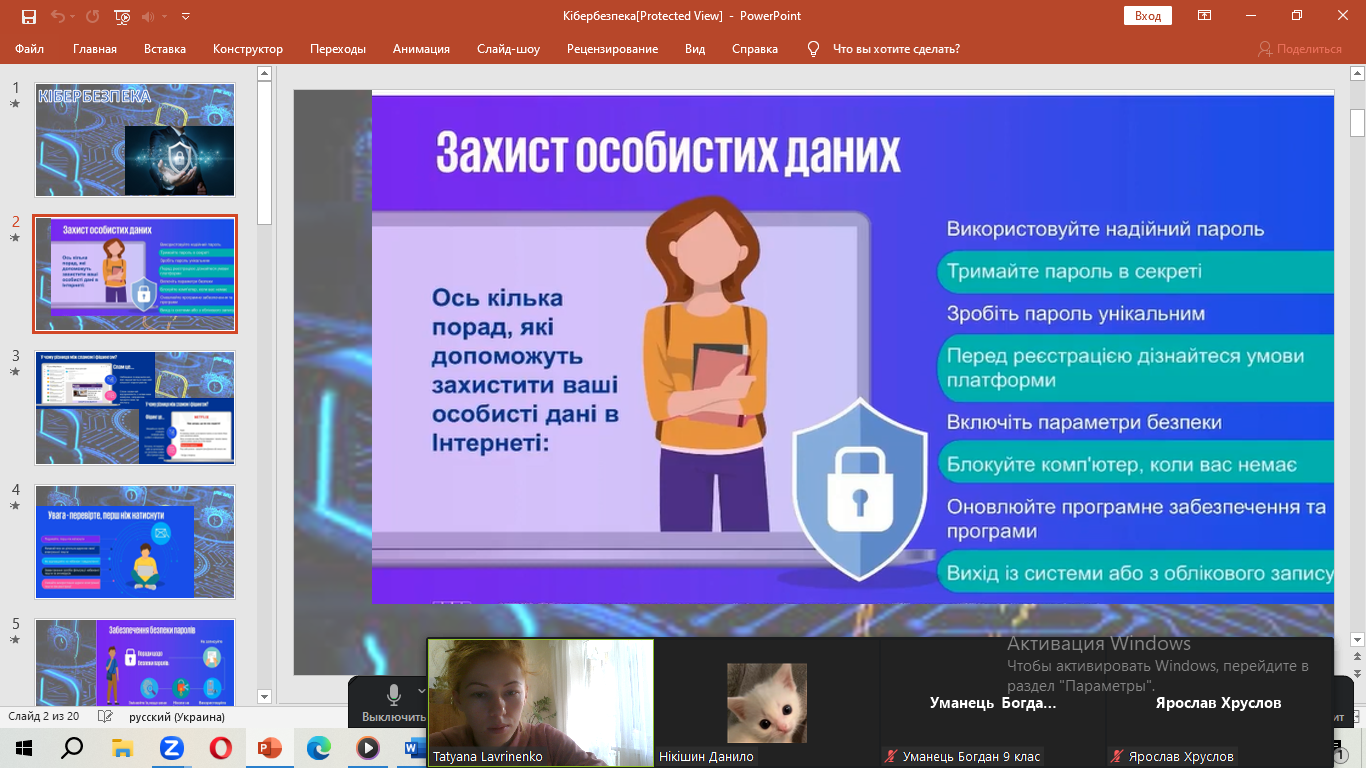The height and width of the screenshot is (768, 1366).
Task: Click the 'Слайд 2 из 20' status text
Action: click(x=44, y=716)
